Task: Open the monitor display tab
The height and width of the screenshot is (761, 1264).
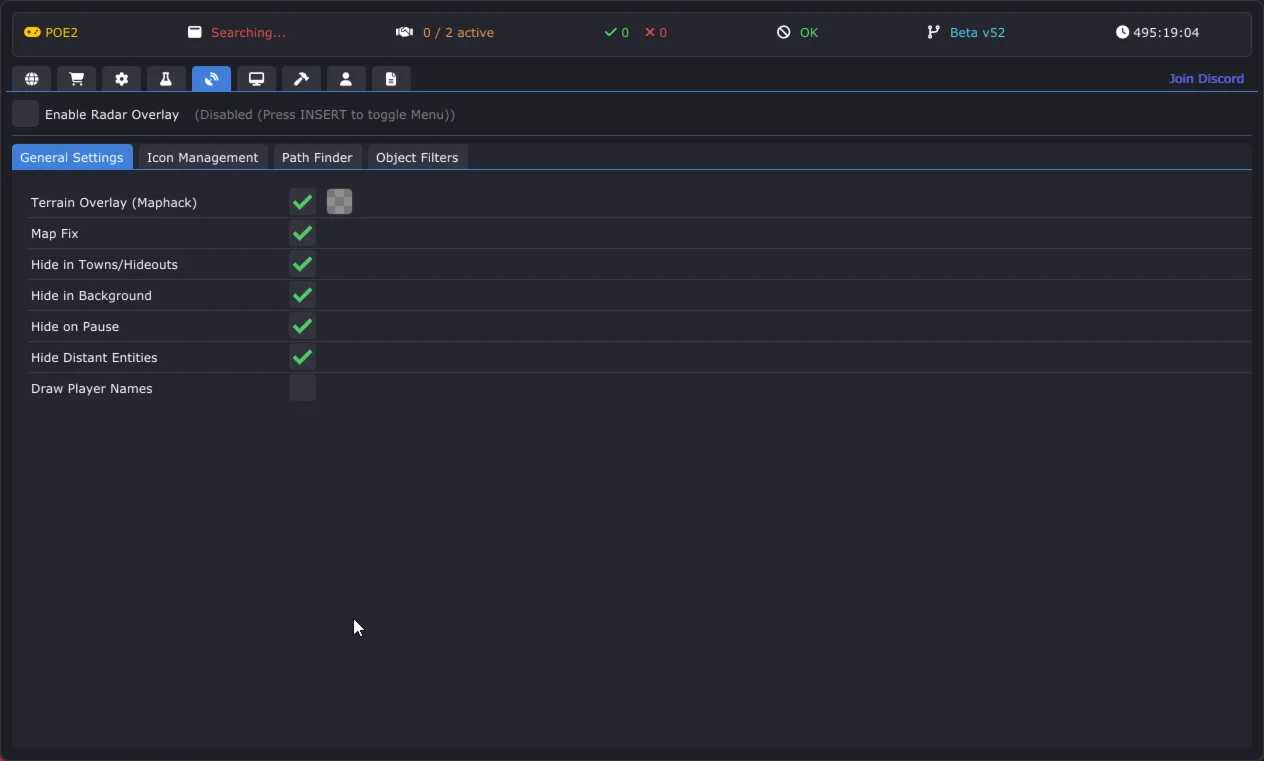Action: pos(256,79)
